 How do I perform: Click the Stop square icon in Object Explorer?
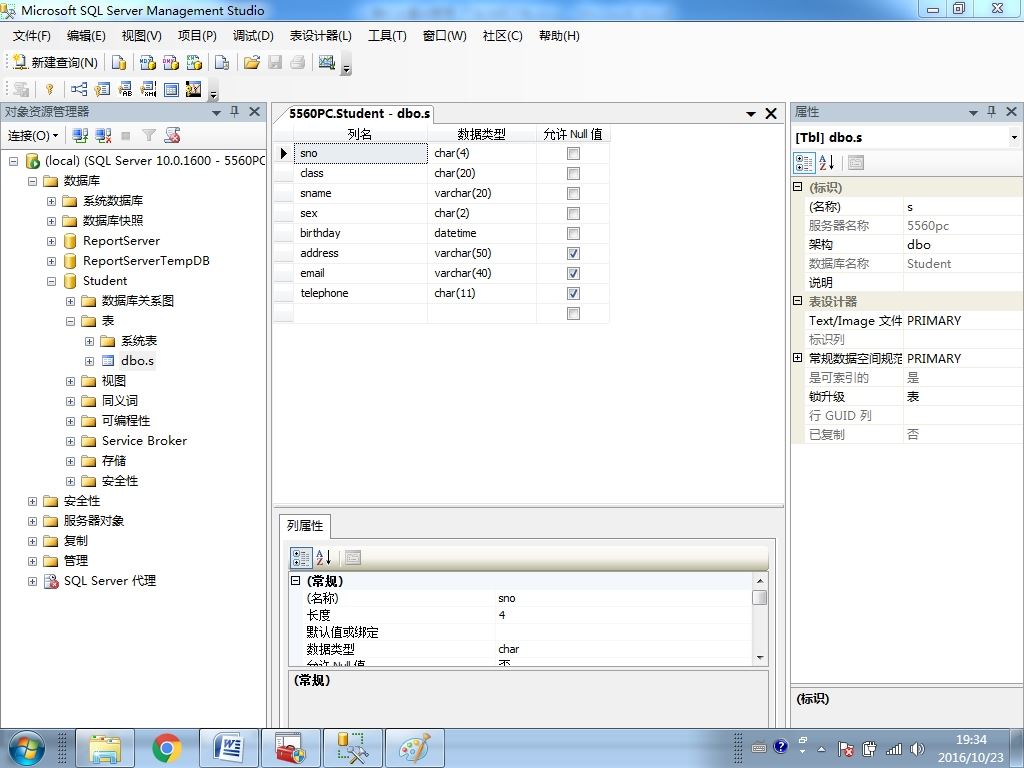126,135
